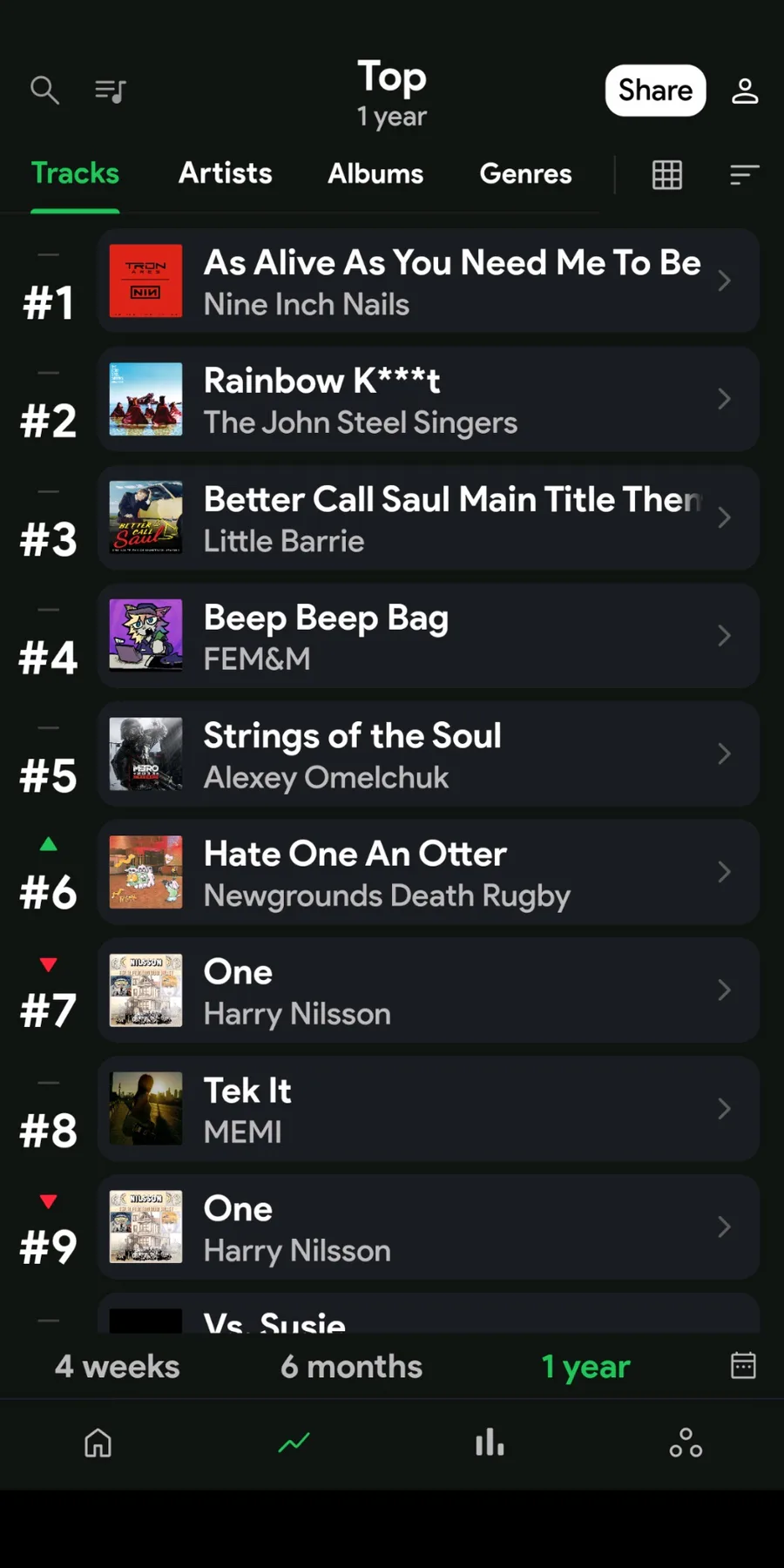Expand Beep Beep Bag chevron
The height and width of the screenshot is (1568, 784).
(724, 636)
